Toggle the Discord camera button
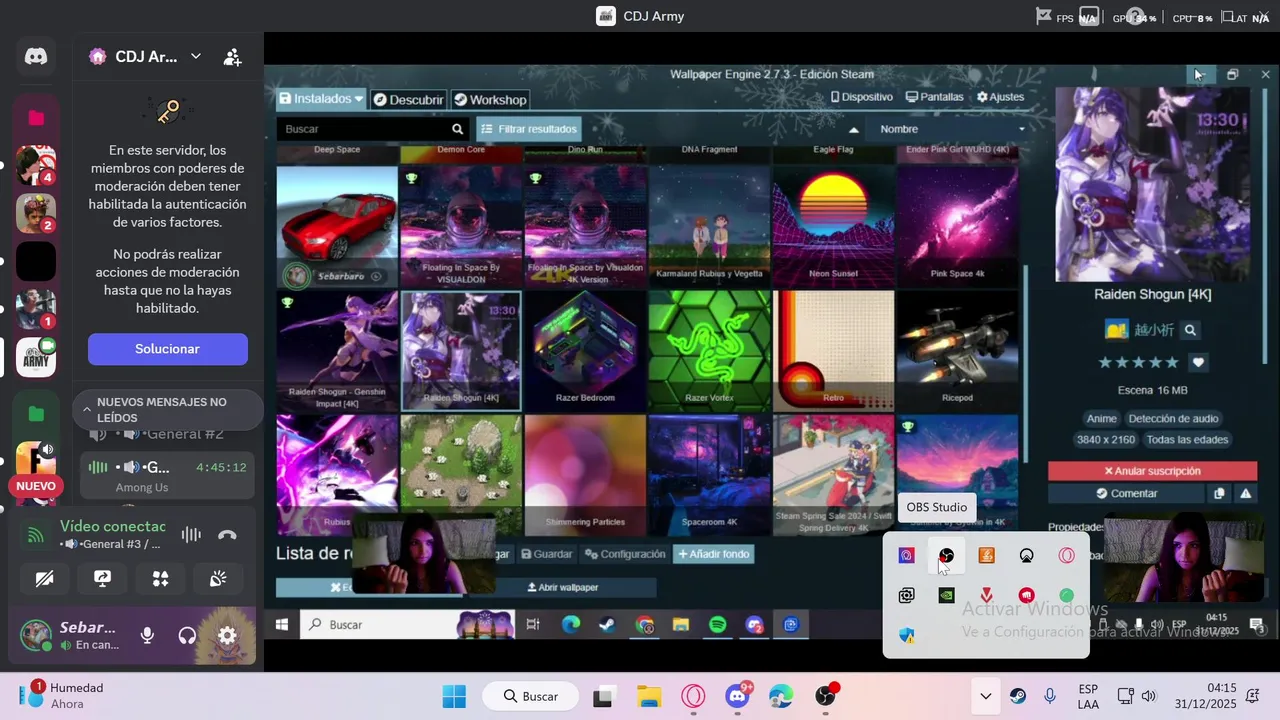This screenshot has width=1280, height=720. click(44, 579)
